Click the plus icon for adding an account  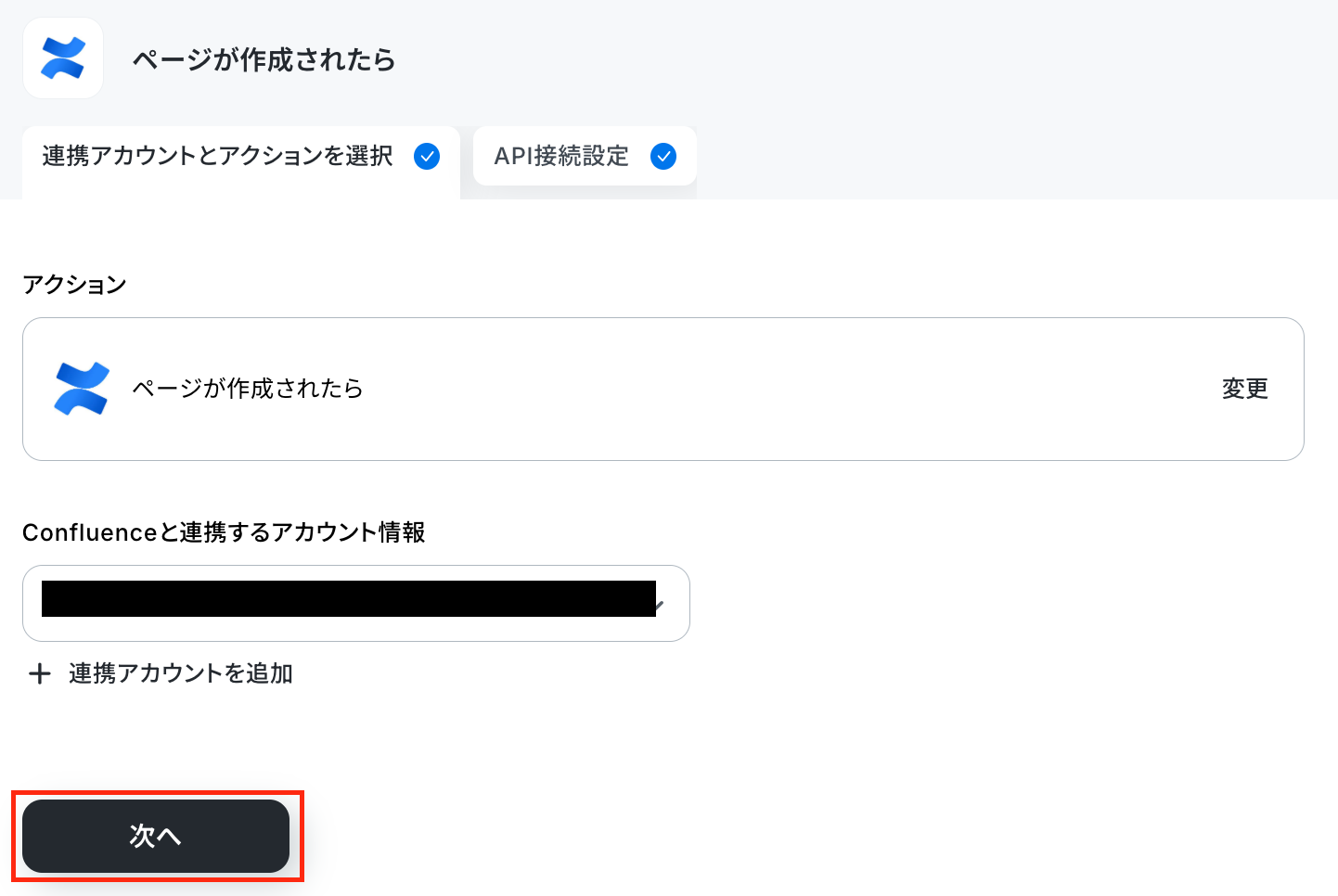pos(39,673)
